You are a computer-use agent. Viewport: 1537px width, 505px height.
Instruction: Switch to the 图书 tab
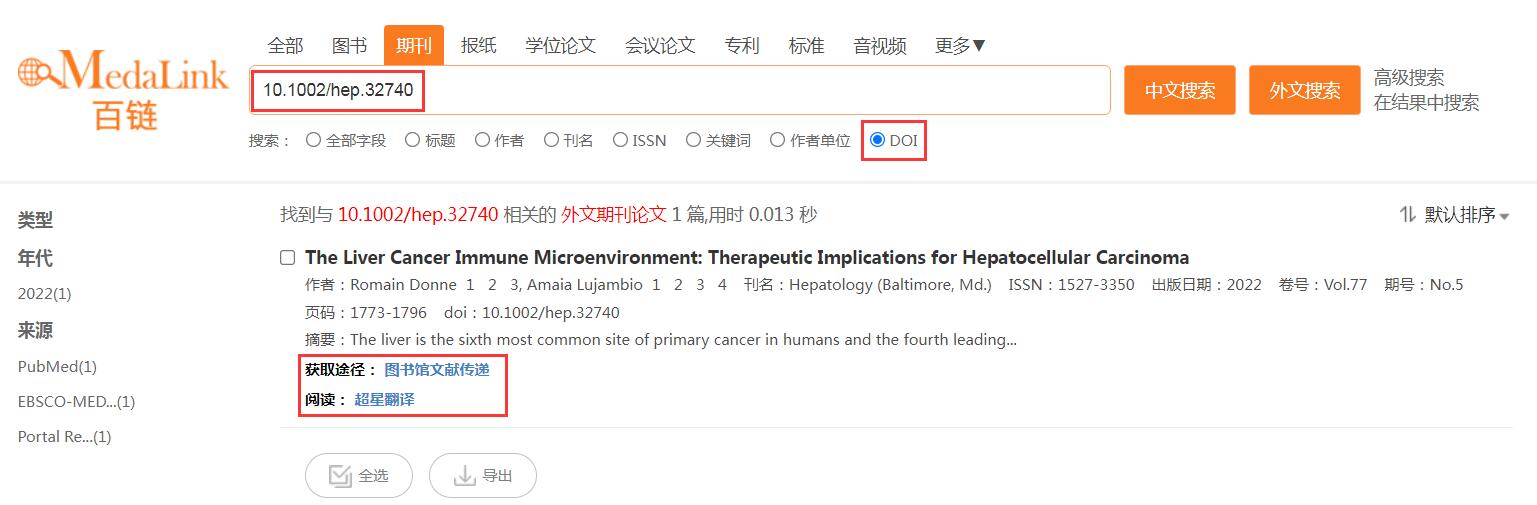click(x=349, y=45)
